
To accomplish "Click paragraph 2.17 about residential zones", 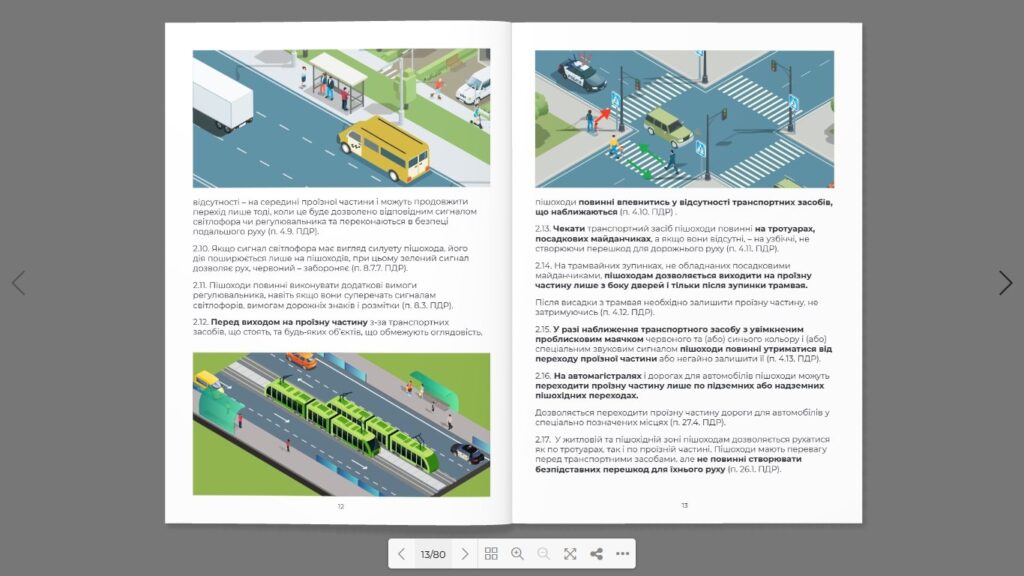I will (x=684, y=453).
